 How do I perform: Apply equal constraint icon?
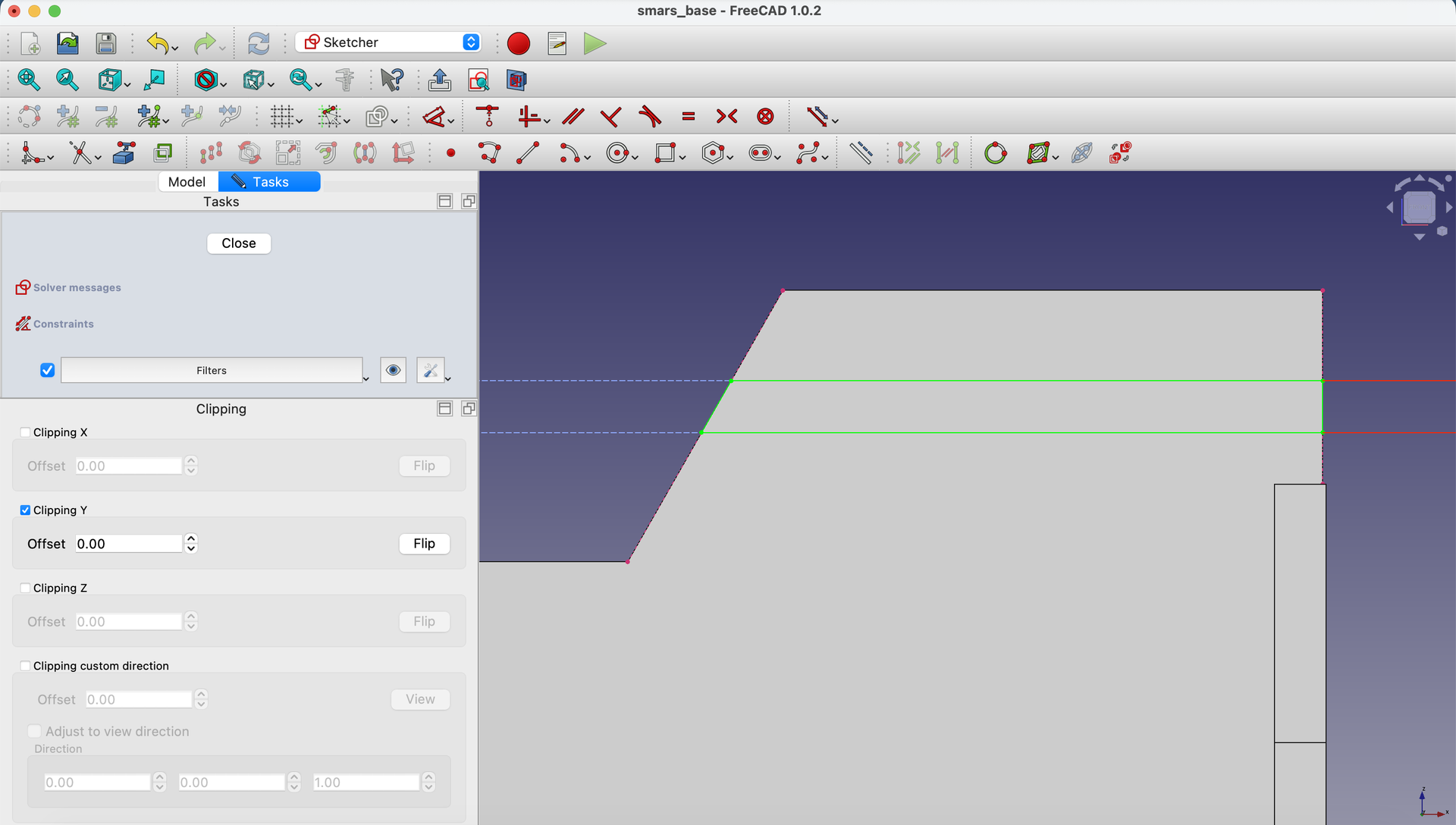pos(689,116)
